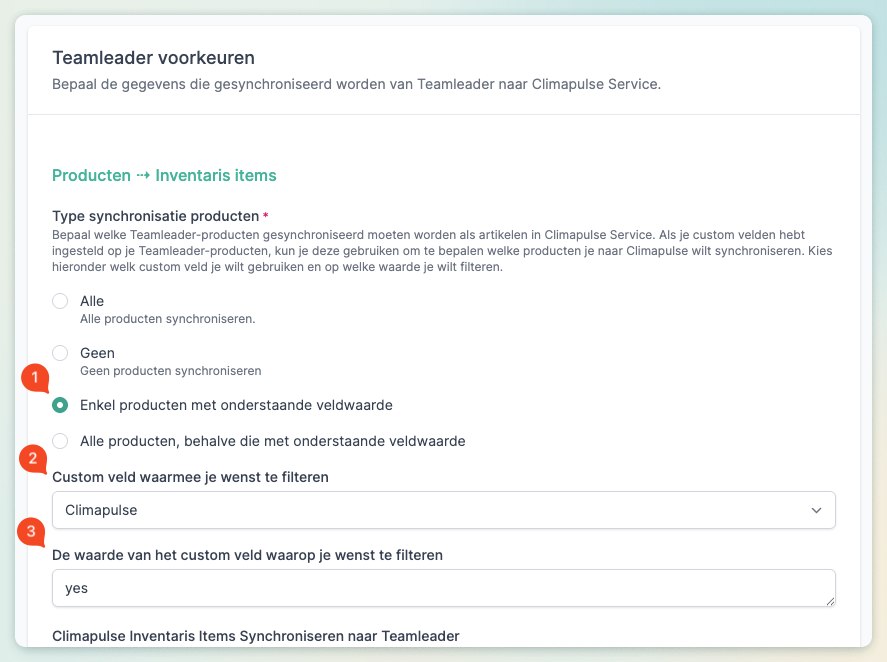Click the "Type synchronisatie producten" field label
The image size is (887, 662).
tap(155, 216)
